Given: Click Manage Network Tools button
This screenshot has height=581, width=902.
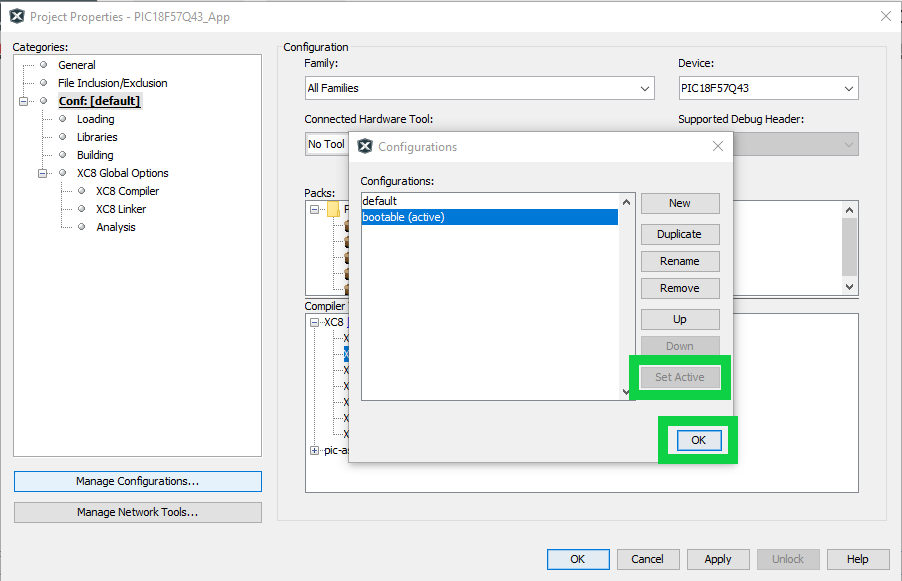Looking at the screenshot, I should pyautogui.click(x=138, y=512).
